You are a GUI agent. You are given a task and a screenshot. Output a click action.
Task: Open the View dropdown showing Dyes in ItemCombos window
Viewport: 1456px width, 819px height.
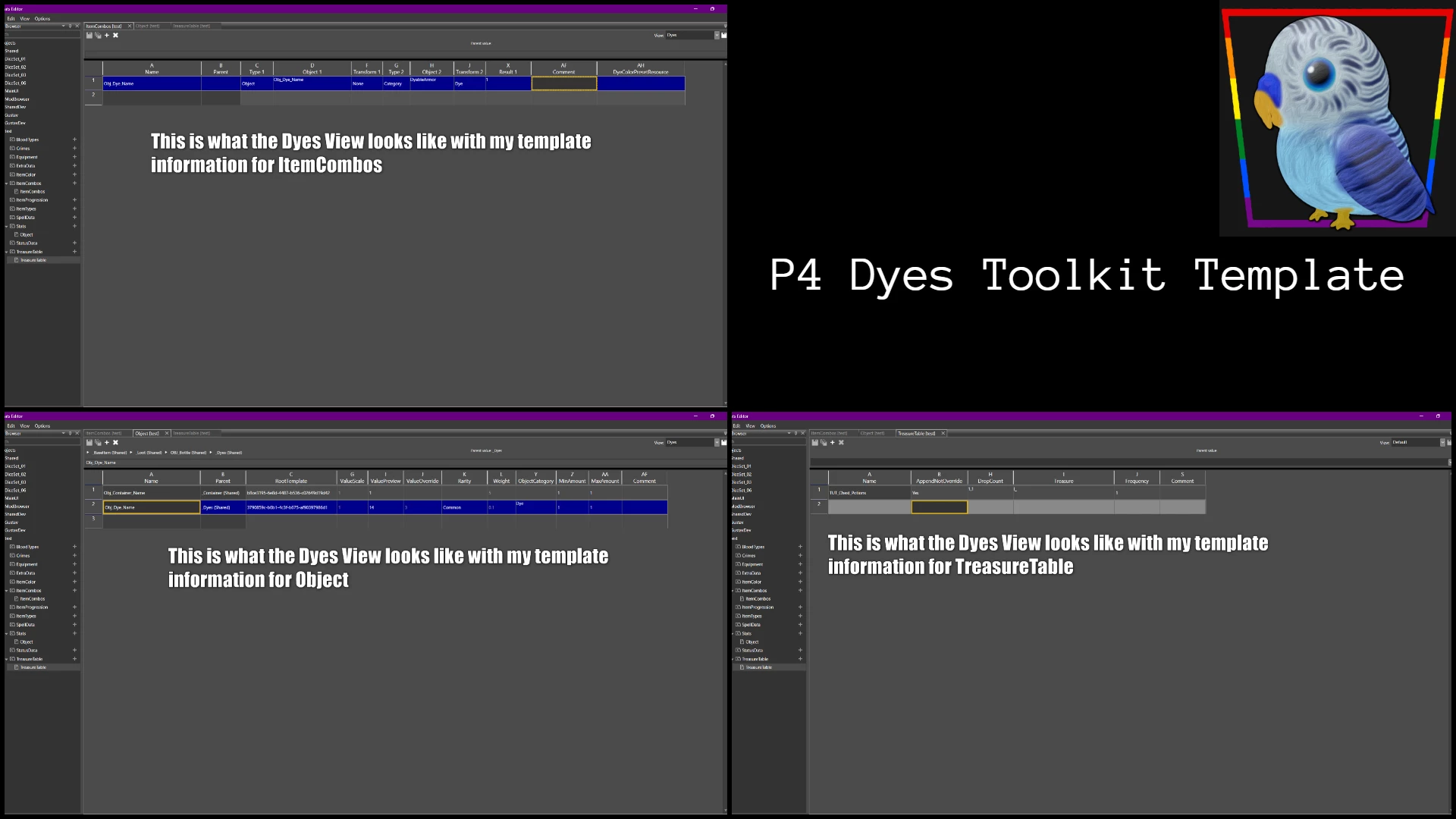(717, 36)
